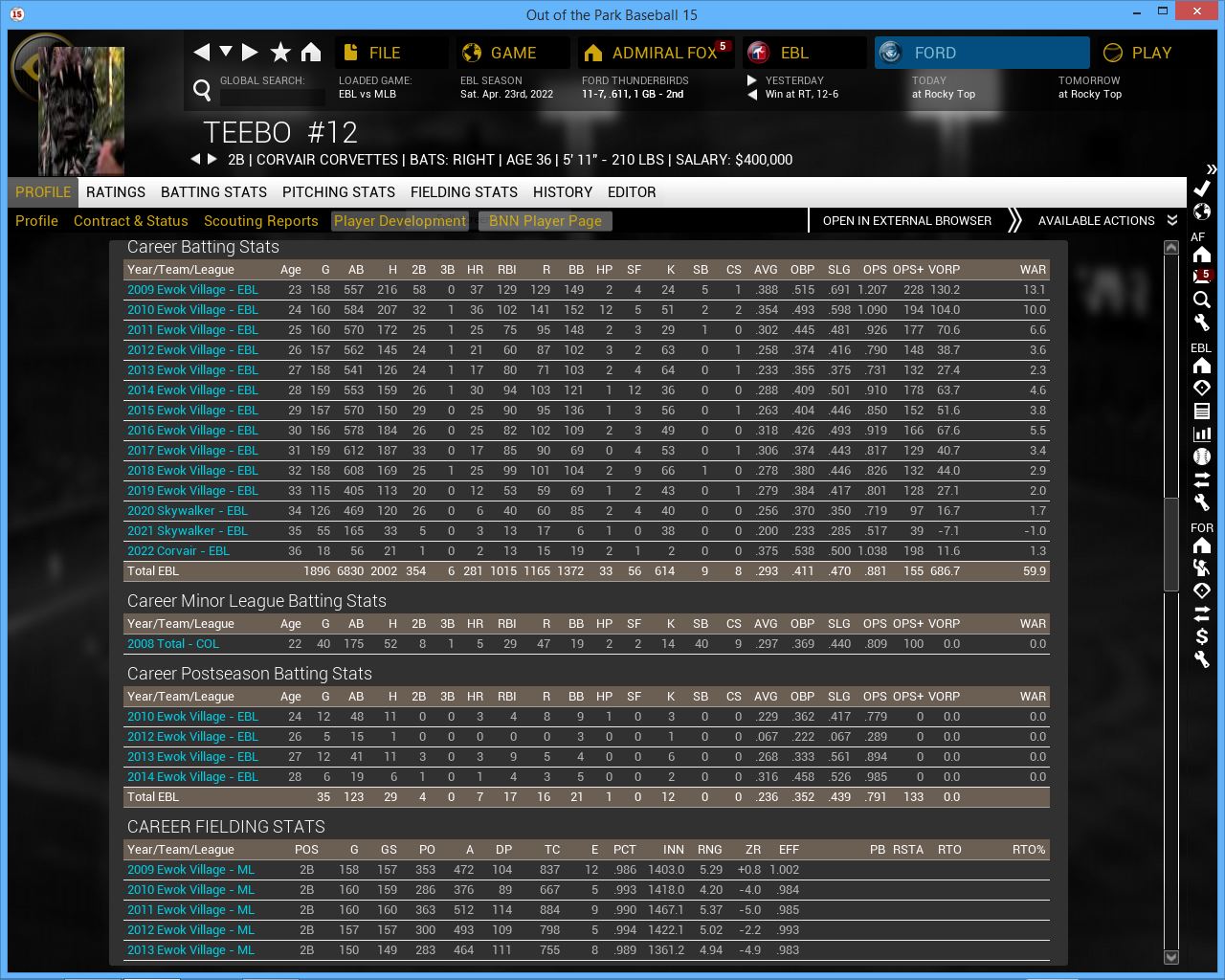Screen dimensions: 1225x980
Task: Open navigation history dropdown triangle
Action: click(226, 52)
